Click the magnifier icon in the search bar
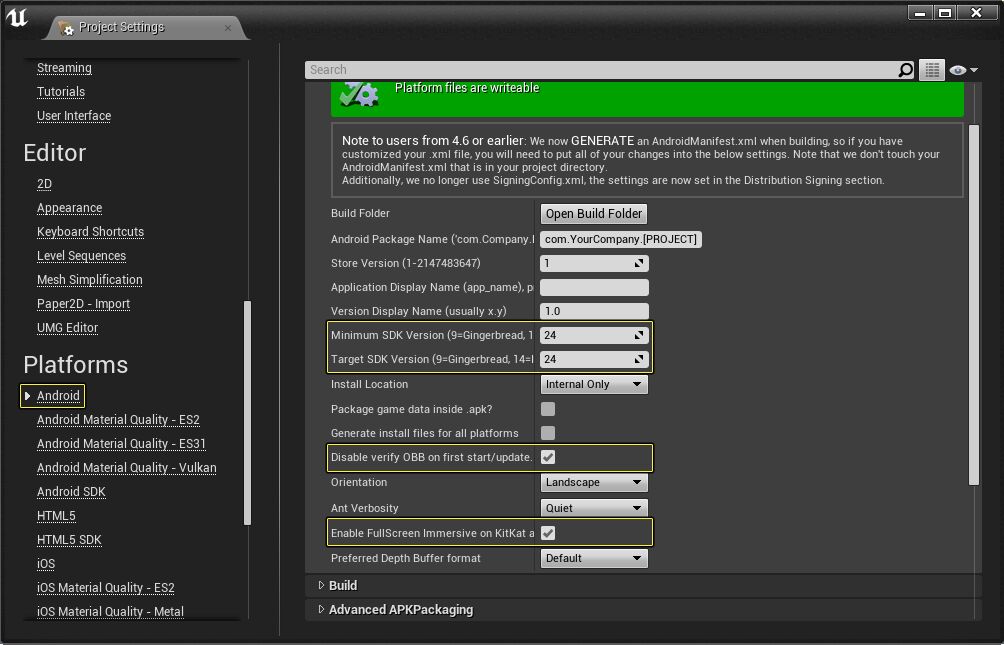Screen dimensions: 1004x645 (x=906, y=69)
